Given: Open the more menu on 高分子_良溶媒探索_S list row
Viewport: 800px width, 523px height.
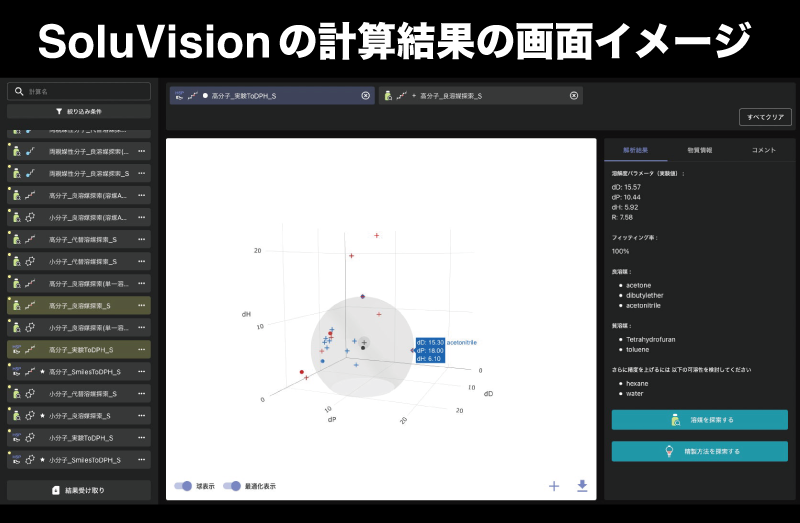Looking at the screenshot, I should [141, 305].
